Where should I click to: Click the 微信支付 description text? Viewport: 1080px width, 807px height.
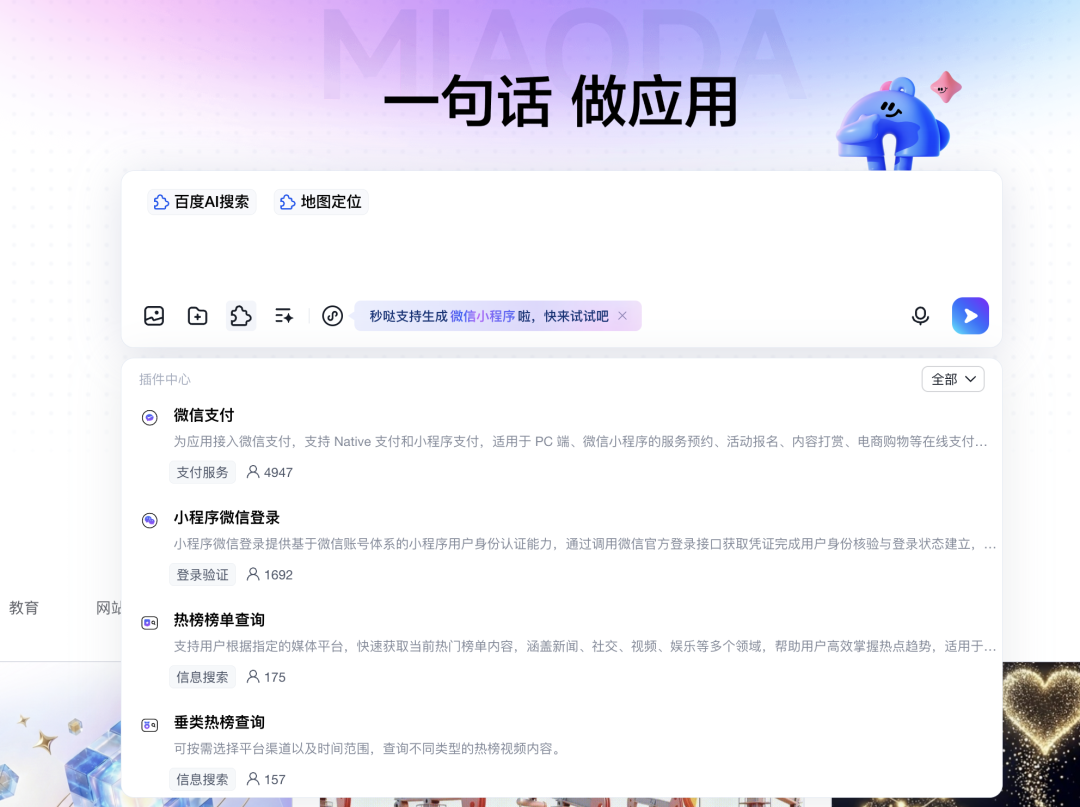click(x=580, y=442)
